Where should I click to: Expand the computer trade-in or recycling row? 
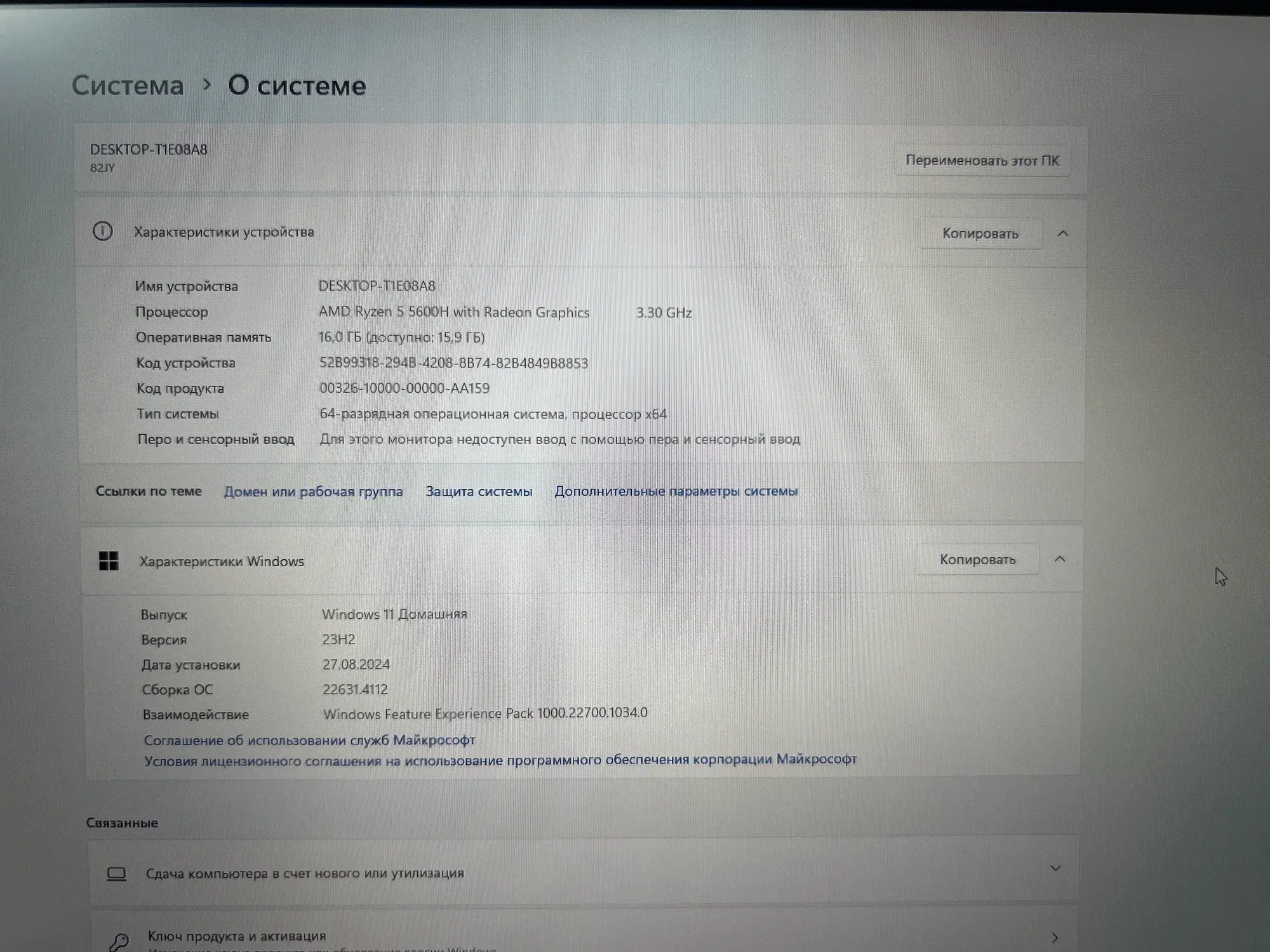coord(1055,868)
